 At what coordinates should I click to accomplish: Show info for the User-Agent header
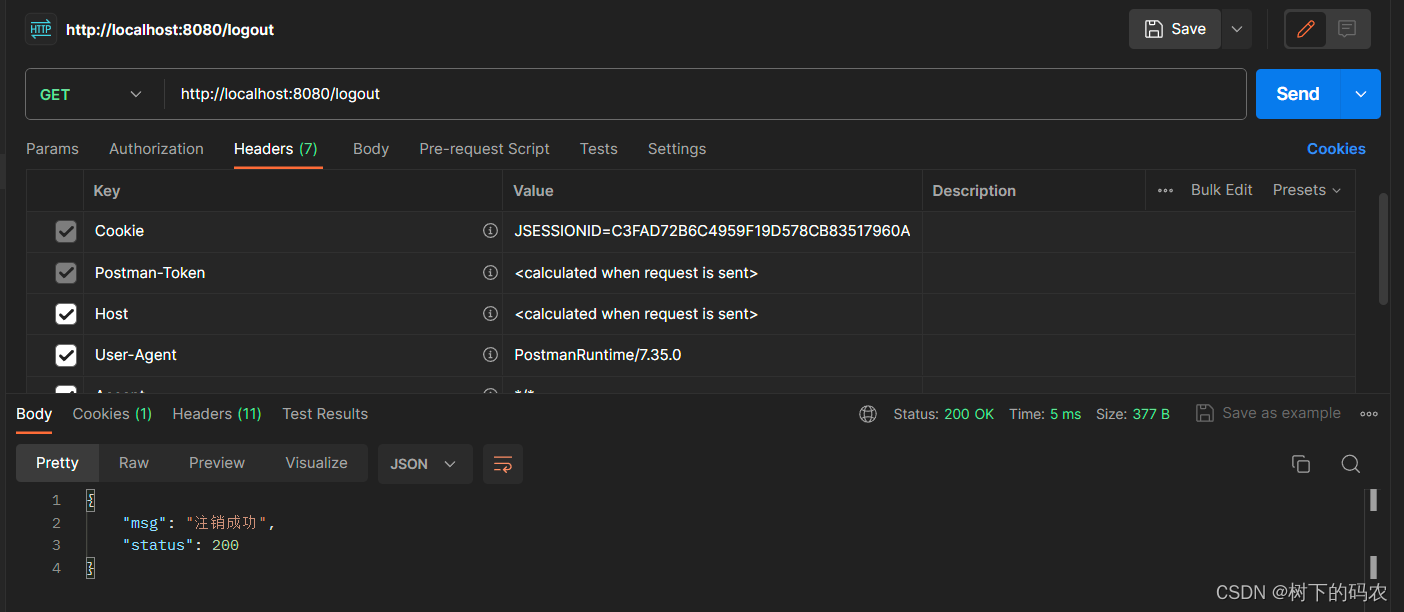(490, 355)
